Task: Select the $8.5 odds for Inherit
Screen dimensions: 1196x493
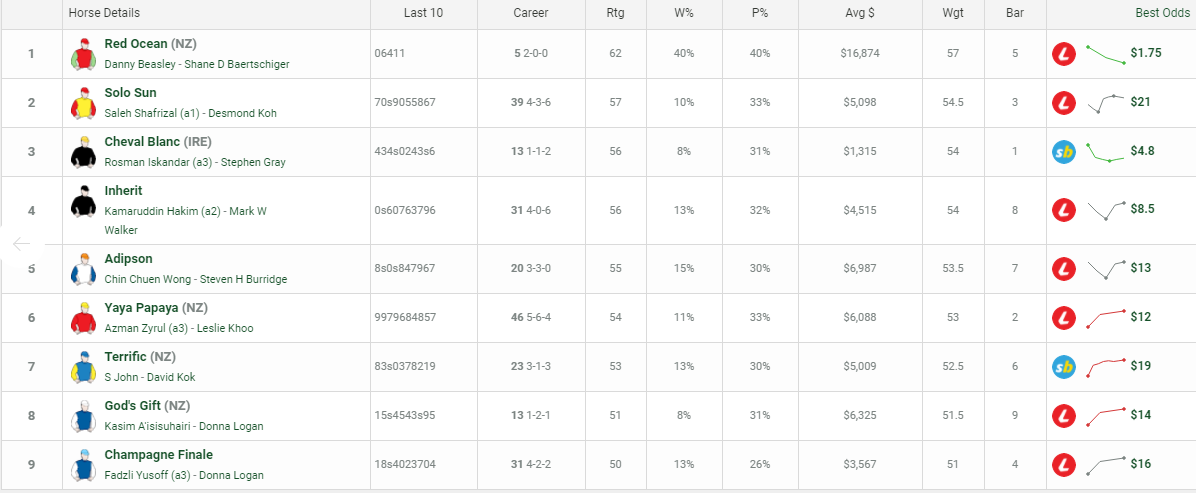Action: pos(1143,208)
